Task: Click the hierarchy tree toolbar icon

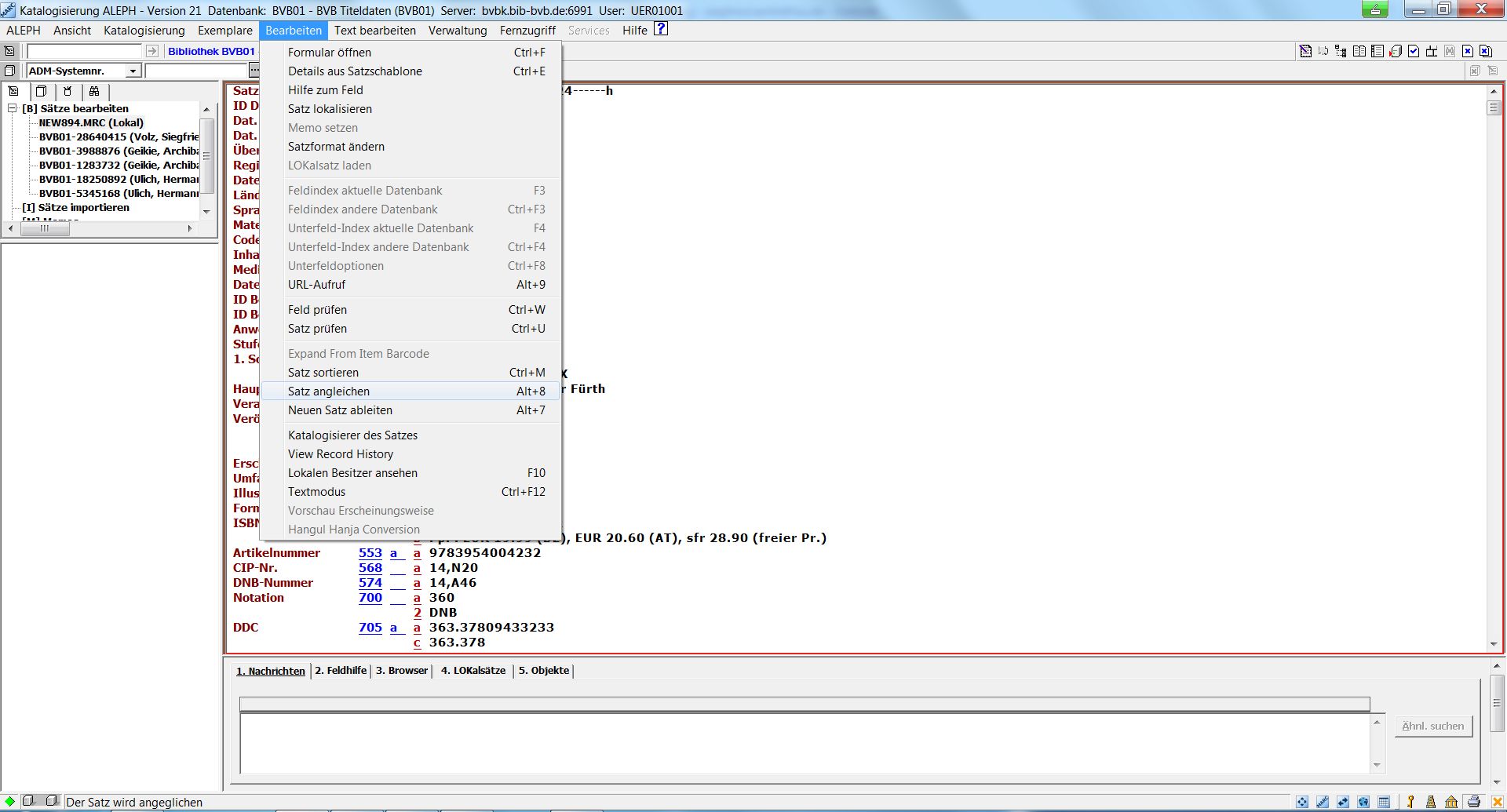Action: (x=1340, y=51)
